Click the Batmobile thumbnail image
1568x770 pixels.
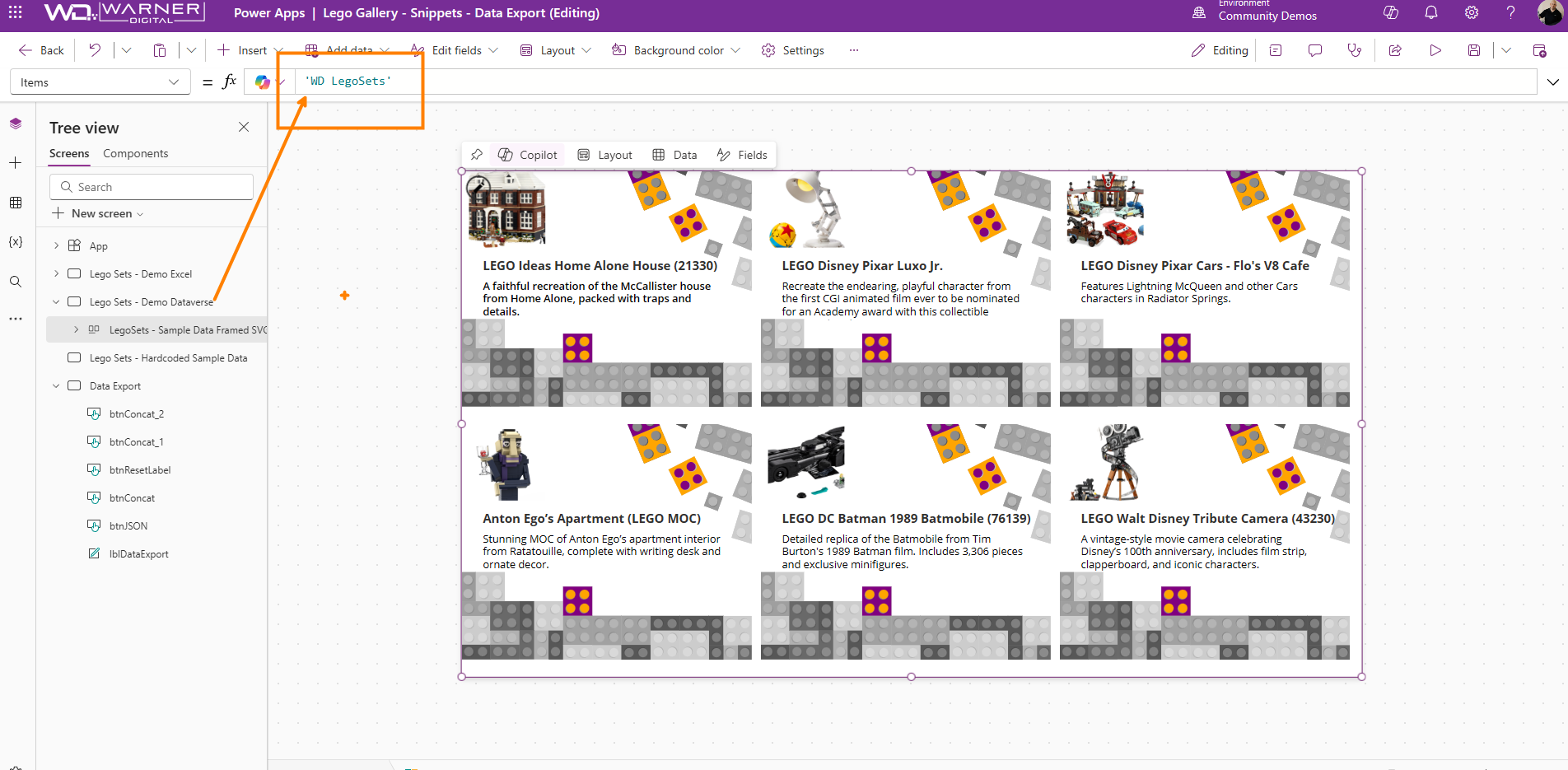[x=805, y=462]
